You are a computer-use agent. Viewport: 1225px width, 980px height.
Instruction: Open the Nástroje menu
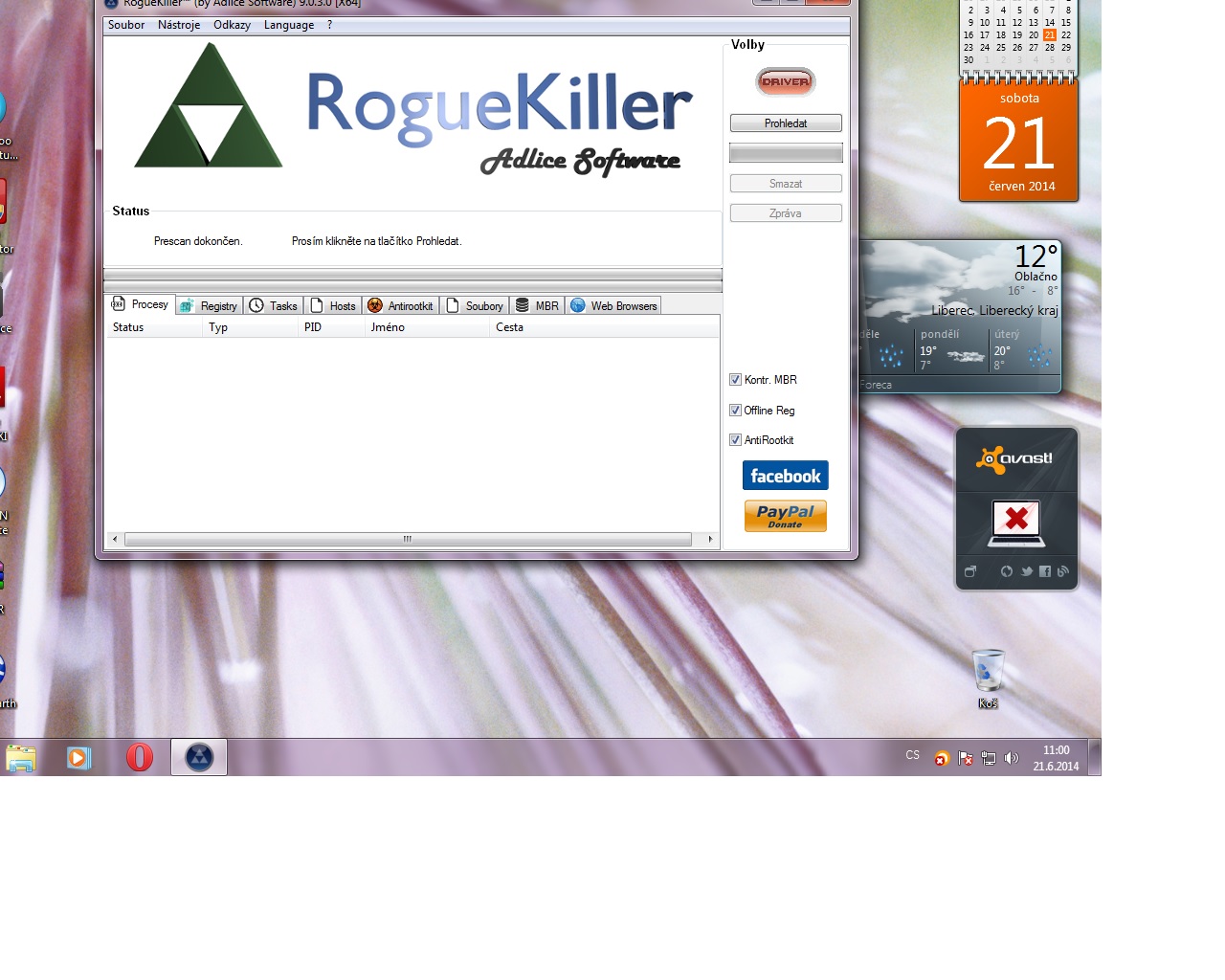[x=179, y=25]
